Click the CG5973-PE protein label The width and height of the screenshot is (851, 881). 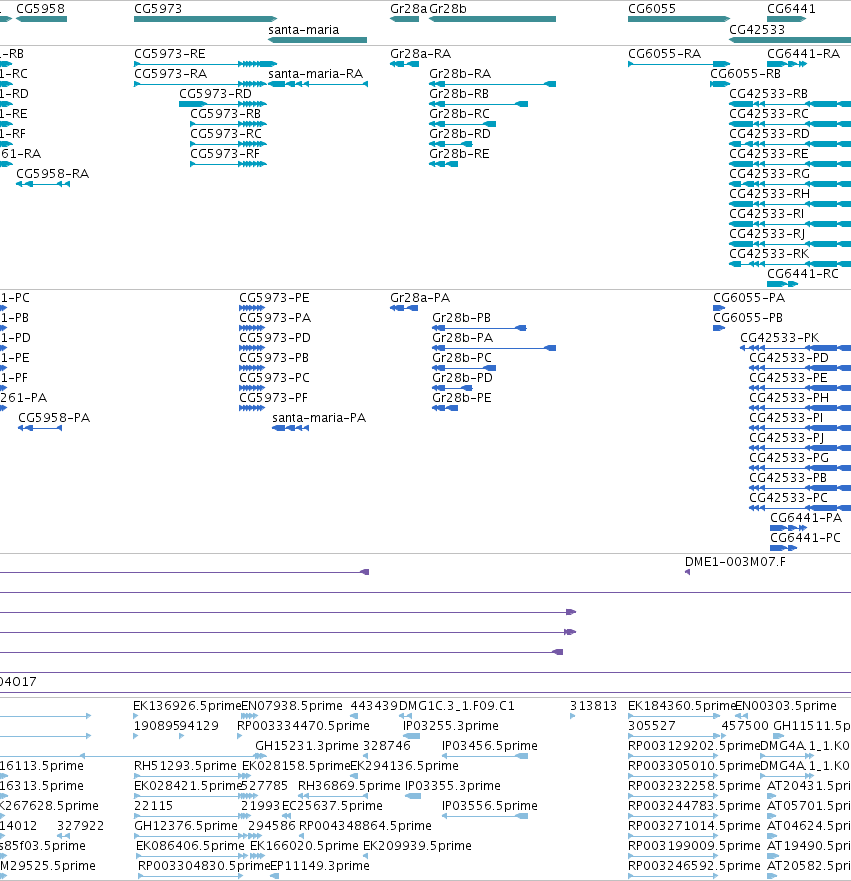274,298
